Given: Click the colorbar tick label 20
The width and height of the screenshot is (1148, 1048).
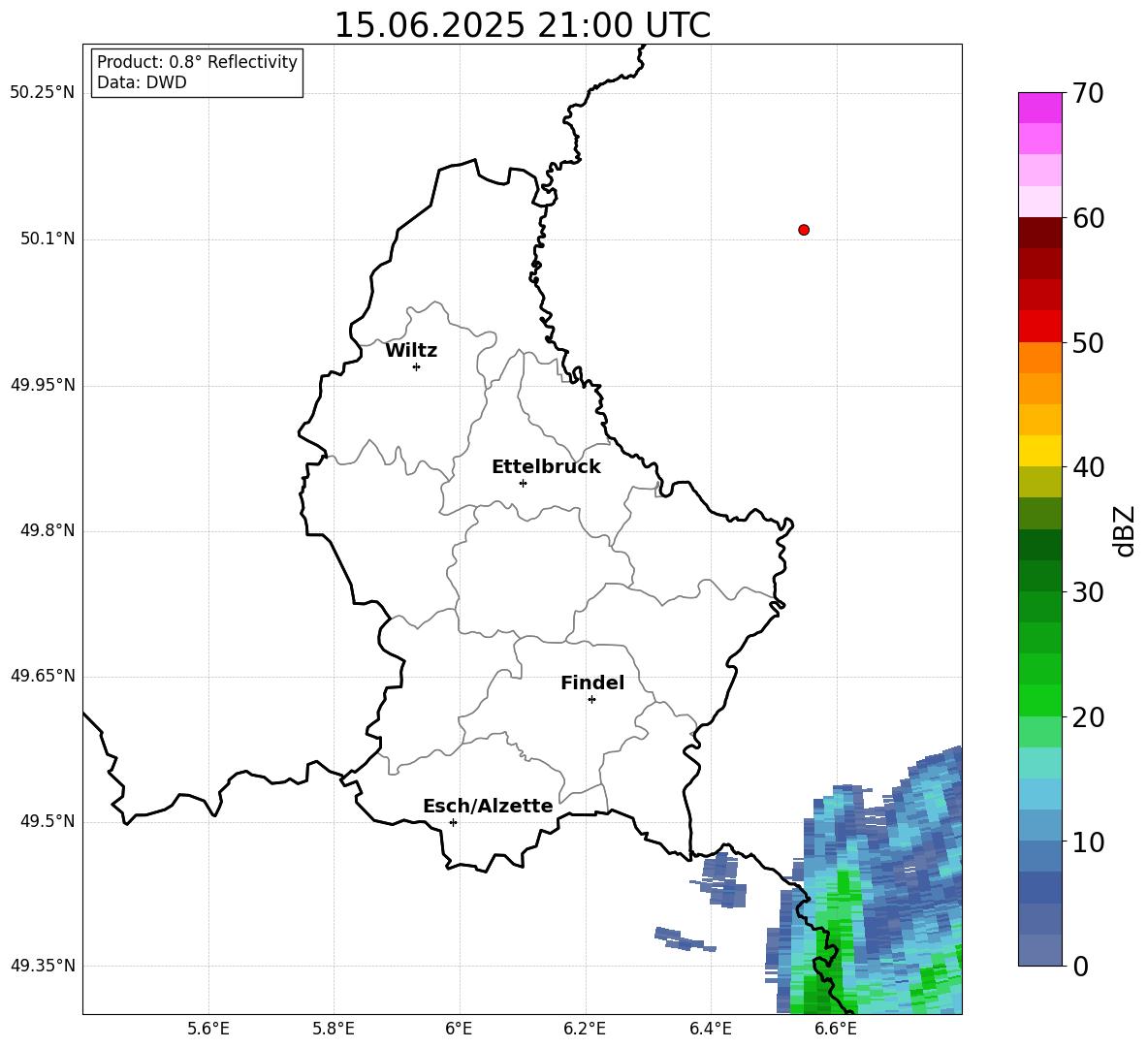Looking at the screenshot, I should pos(1088,717).
